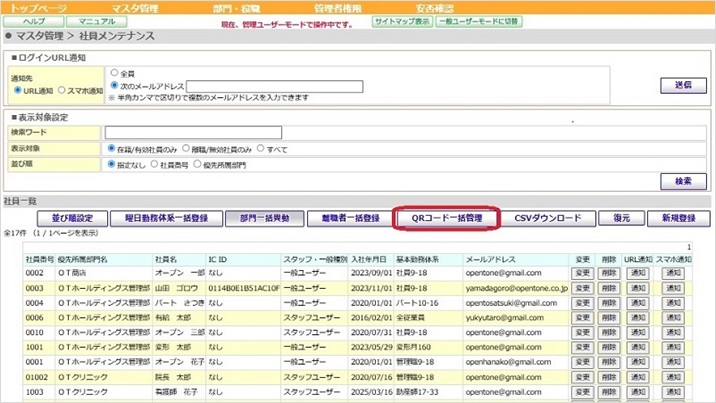716x403 pixels.
Task: Click CSVダウンロード button
Action: coord(548,218)
